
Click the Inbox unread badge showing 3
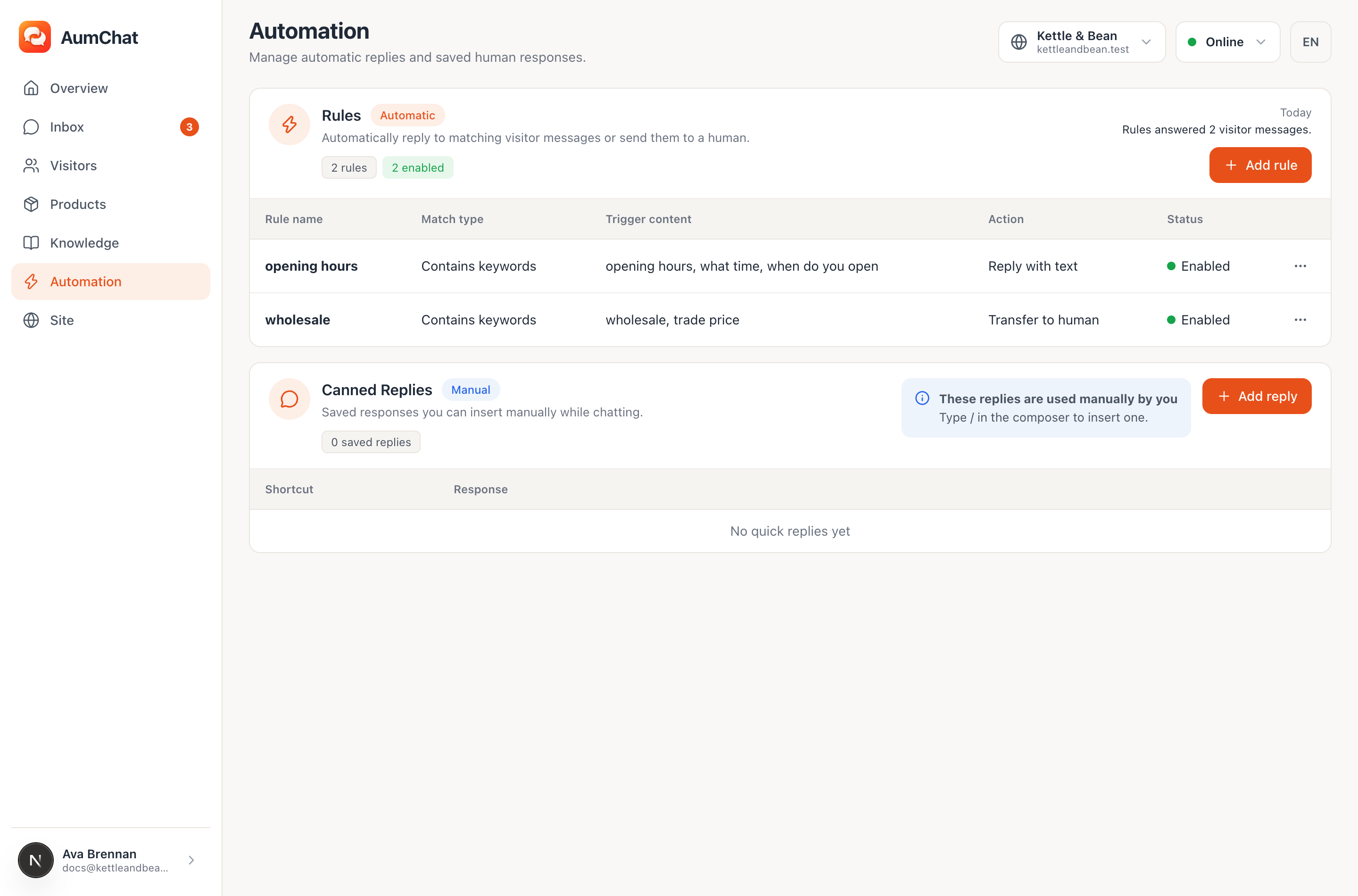pyautogui.click(x=190, y=127)
